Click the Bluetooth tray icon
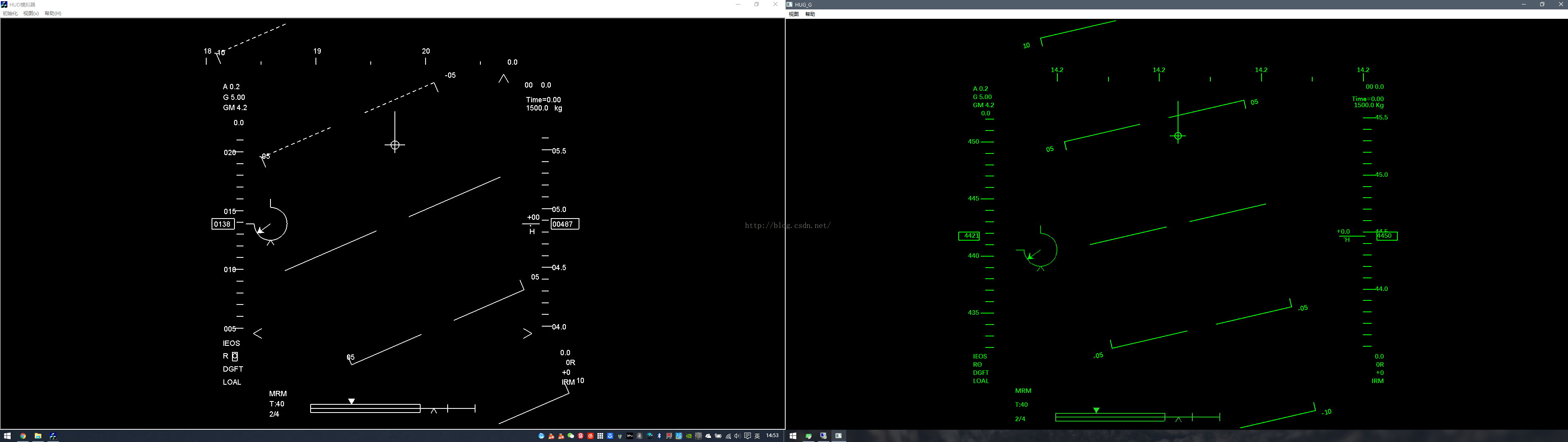The image size is (1568, 442). [x=659, y=436]
